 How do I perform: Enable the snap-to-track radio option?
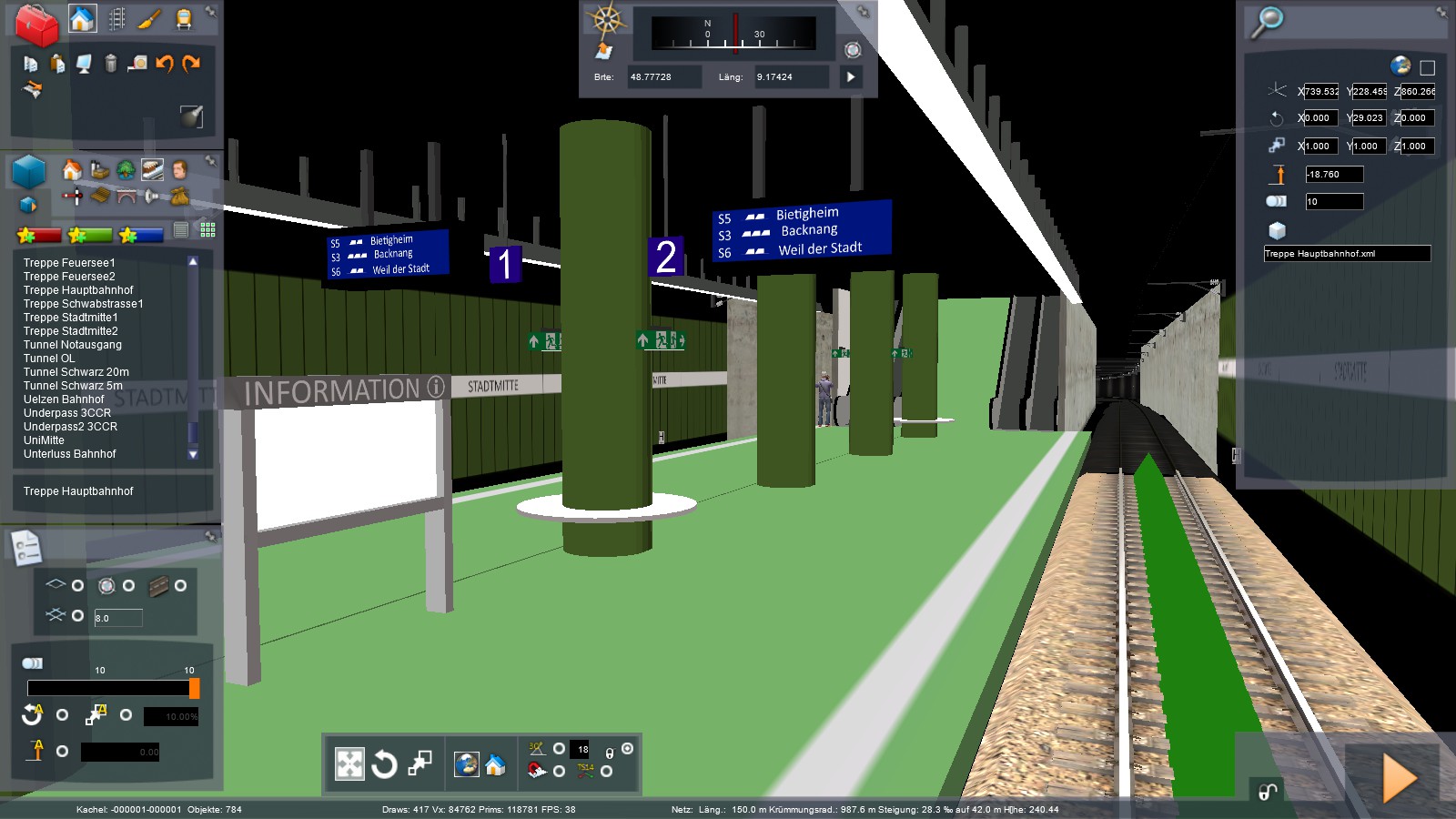click(x=180, y=585)
